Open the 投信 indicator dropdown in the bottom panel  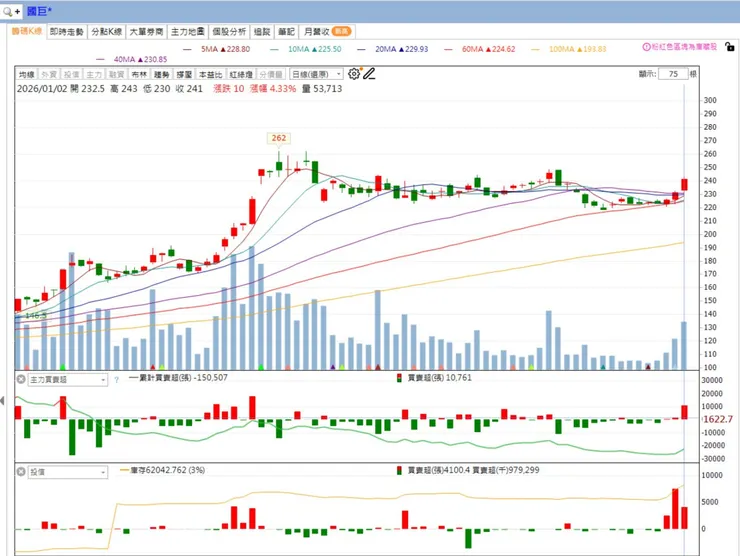[67, 472]
